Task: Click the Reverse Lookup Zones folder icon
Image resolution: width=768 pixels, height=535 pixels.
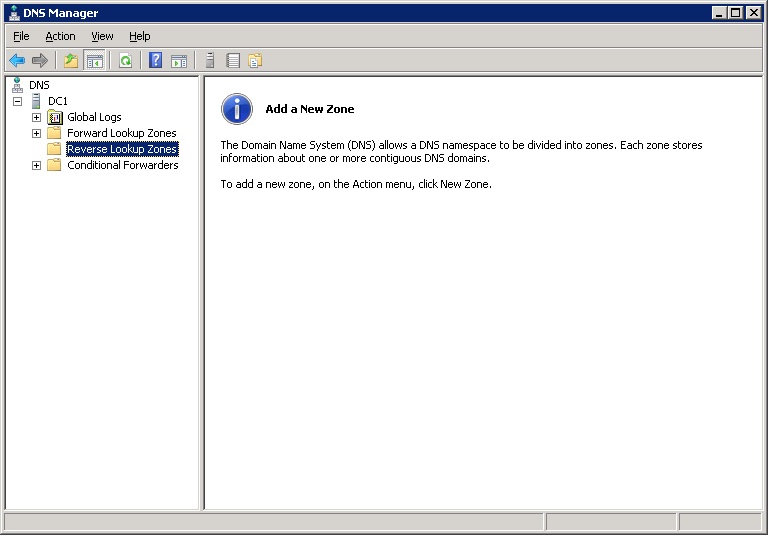Action: 54,149
